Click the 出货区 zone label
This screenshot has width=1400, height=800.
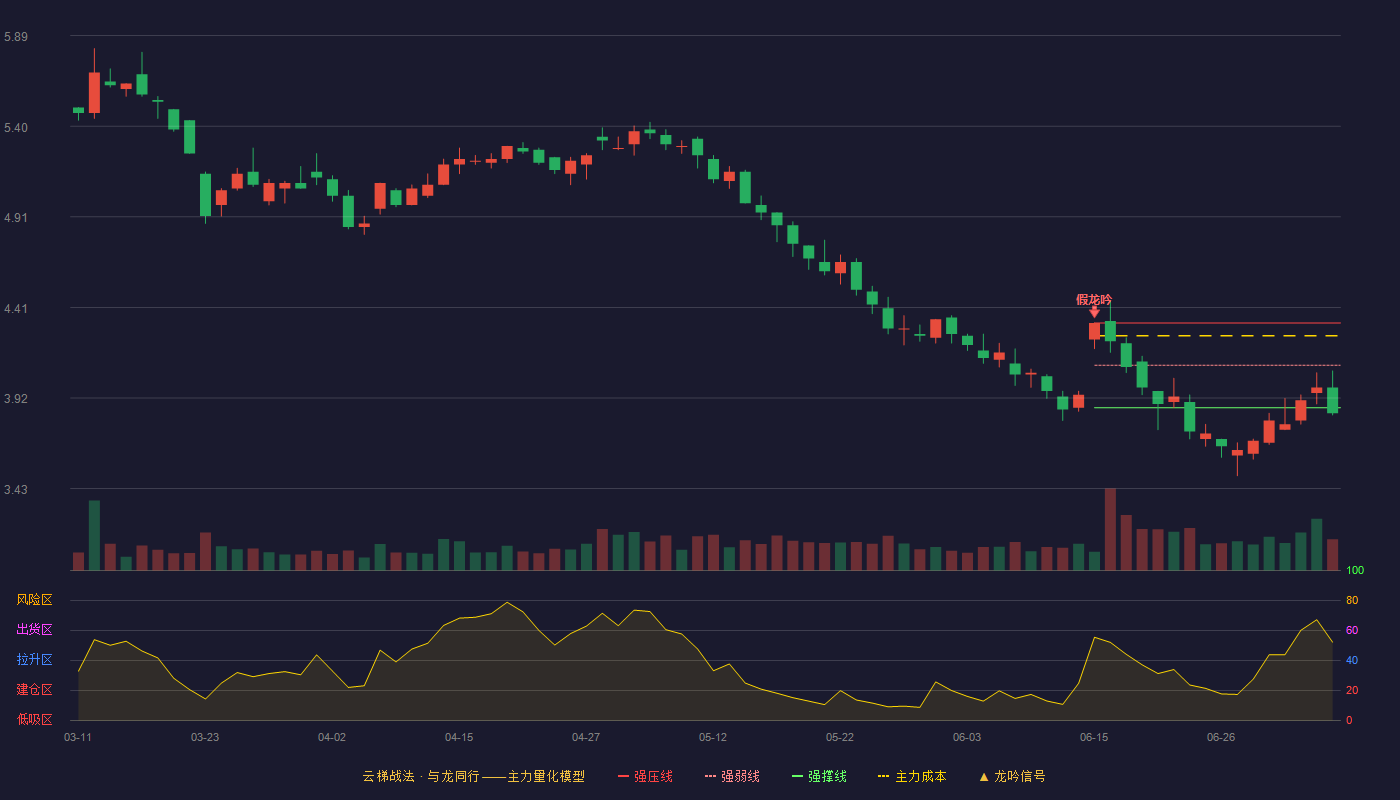point(34,630)
